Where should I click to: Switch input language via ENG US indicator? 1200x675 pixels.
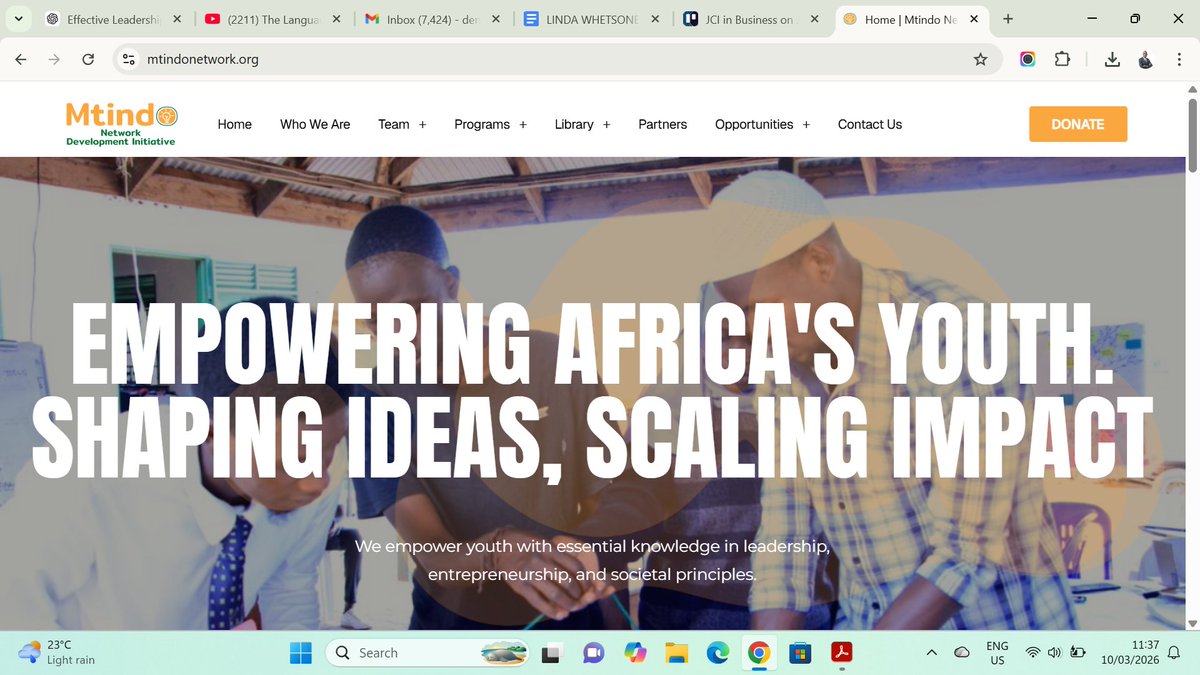996,652
